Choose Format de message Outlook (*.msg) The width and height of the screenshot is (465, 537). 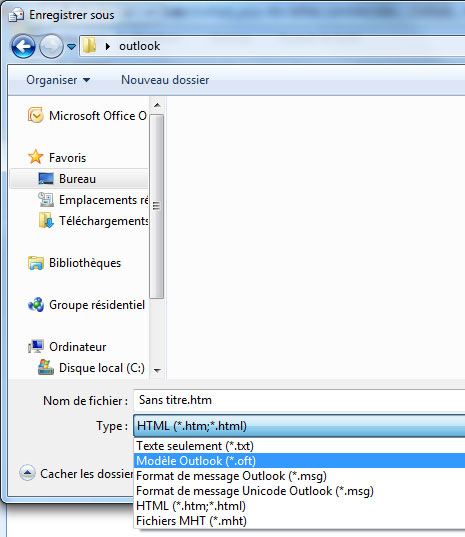coord(299,476)
